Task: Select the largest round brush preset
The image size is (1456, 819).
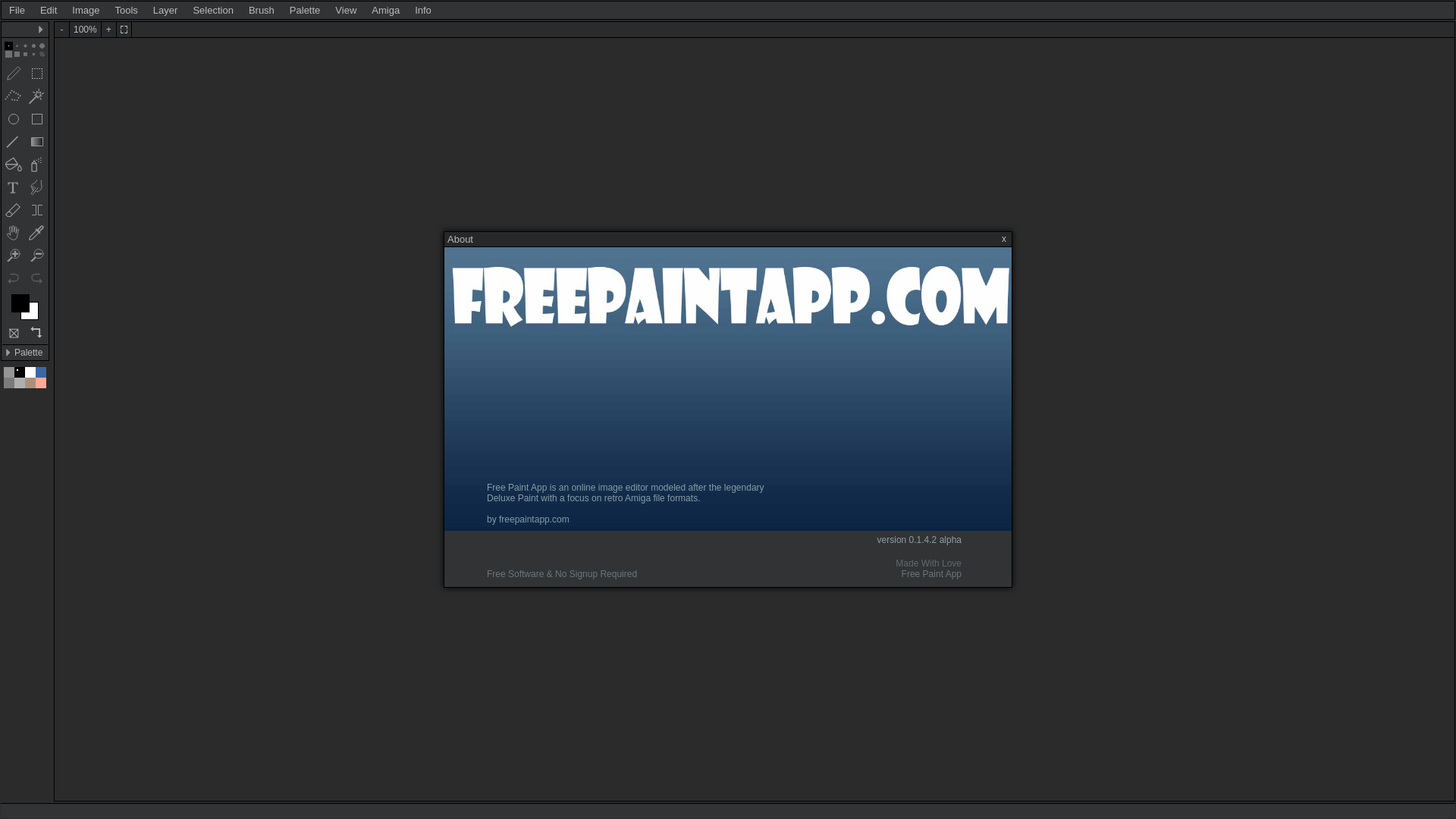Action: 42,46
